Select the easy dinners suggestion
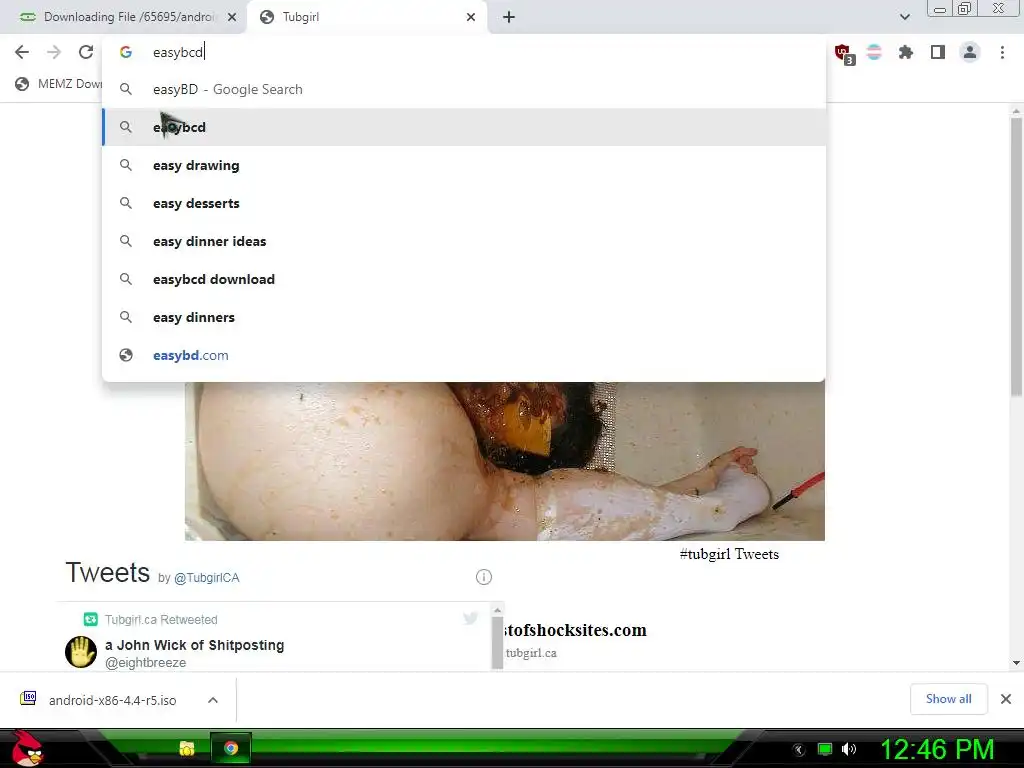 (464, 317)
